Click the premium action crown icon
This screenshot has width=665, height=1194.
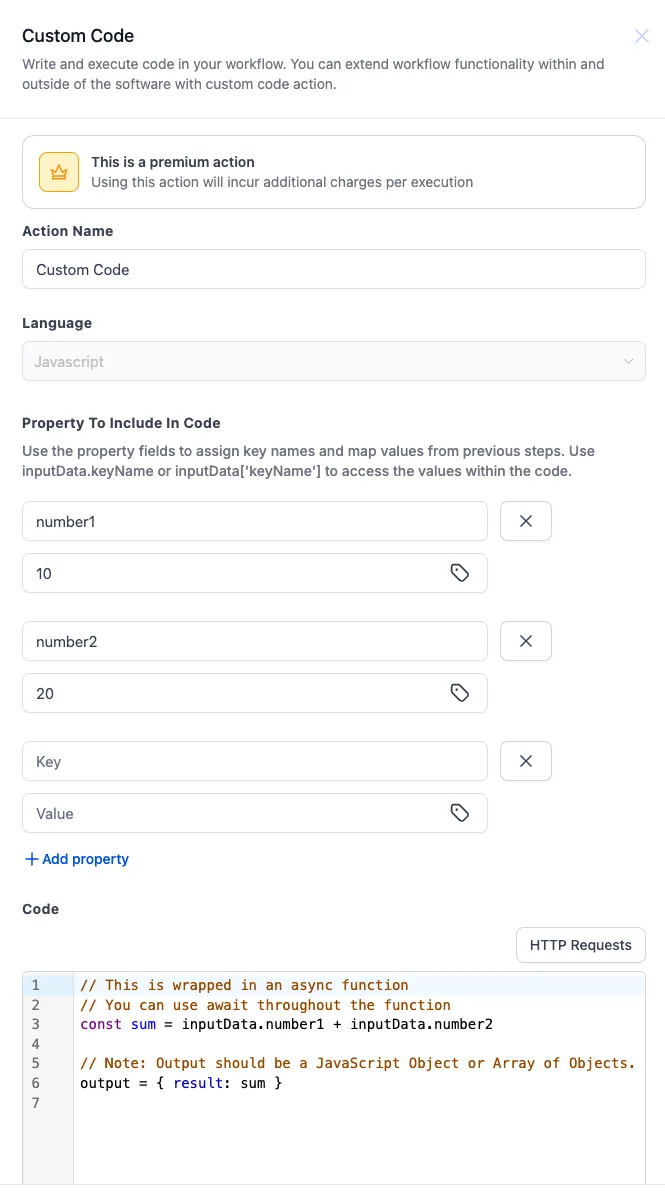(59, 172)
